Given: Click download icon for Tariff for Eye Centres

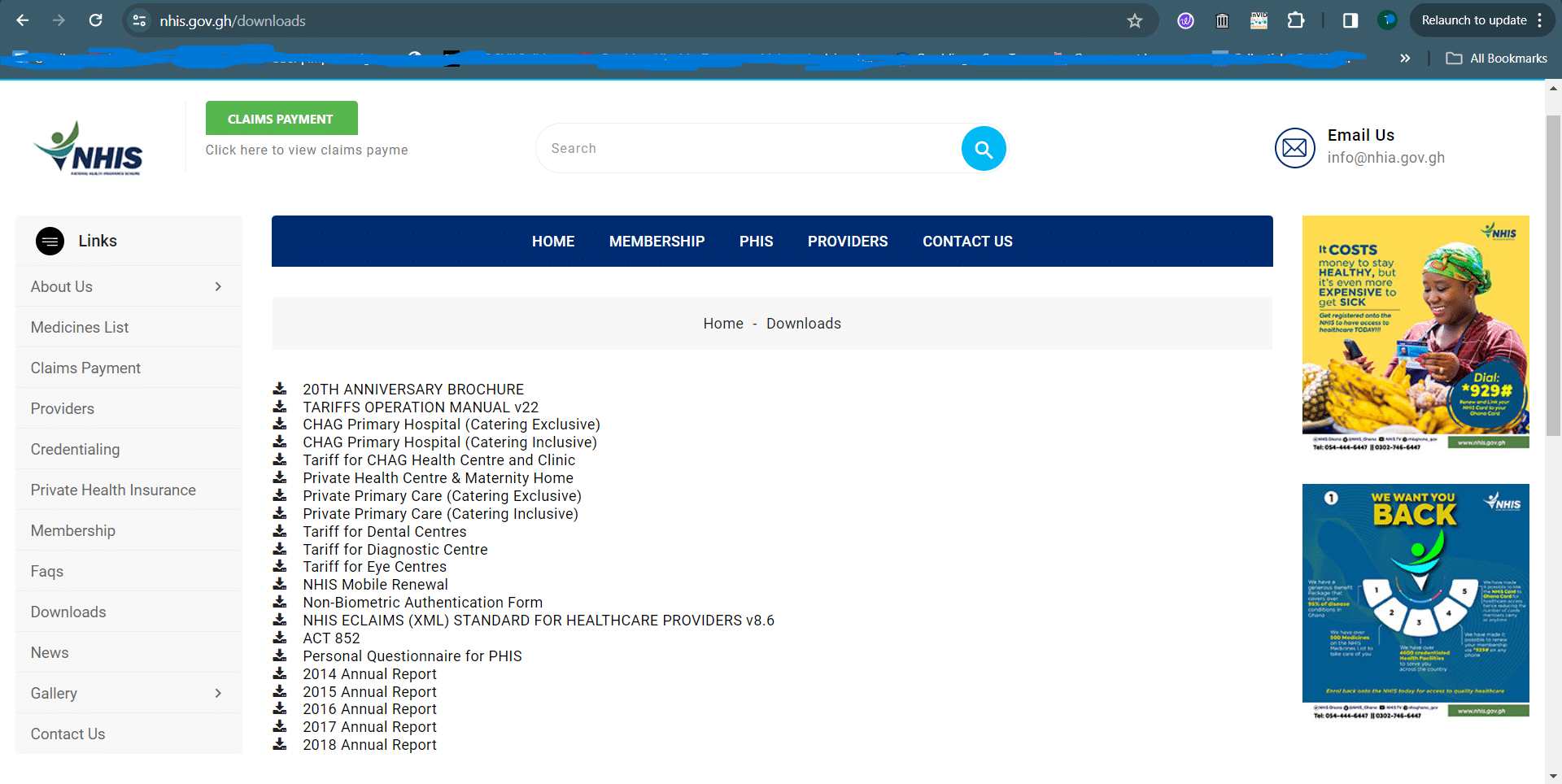Looking at the screenshot, I should pyautogui.click(x=280, y=566).
